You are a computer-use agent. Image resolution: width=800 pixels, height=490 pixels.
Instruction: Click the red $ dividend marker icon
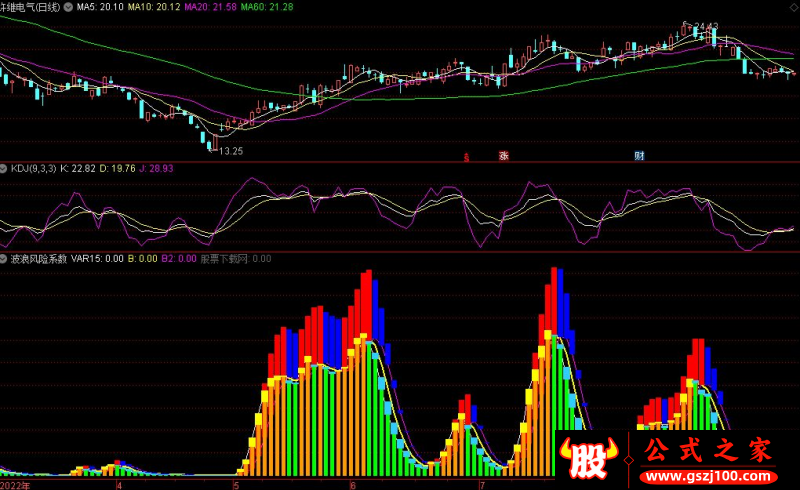[x=466, y=156]
